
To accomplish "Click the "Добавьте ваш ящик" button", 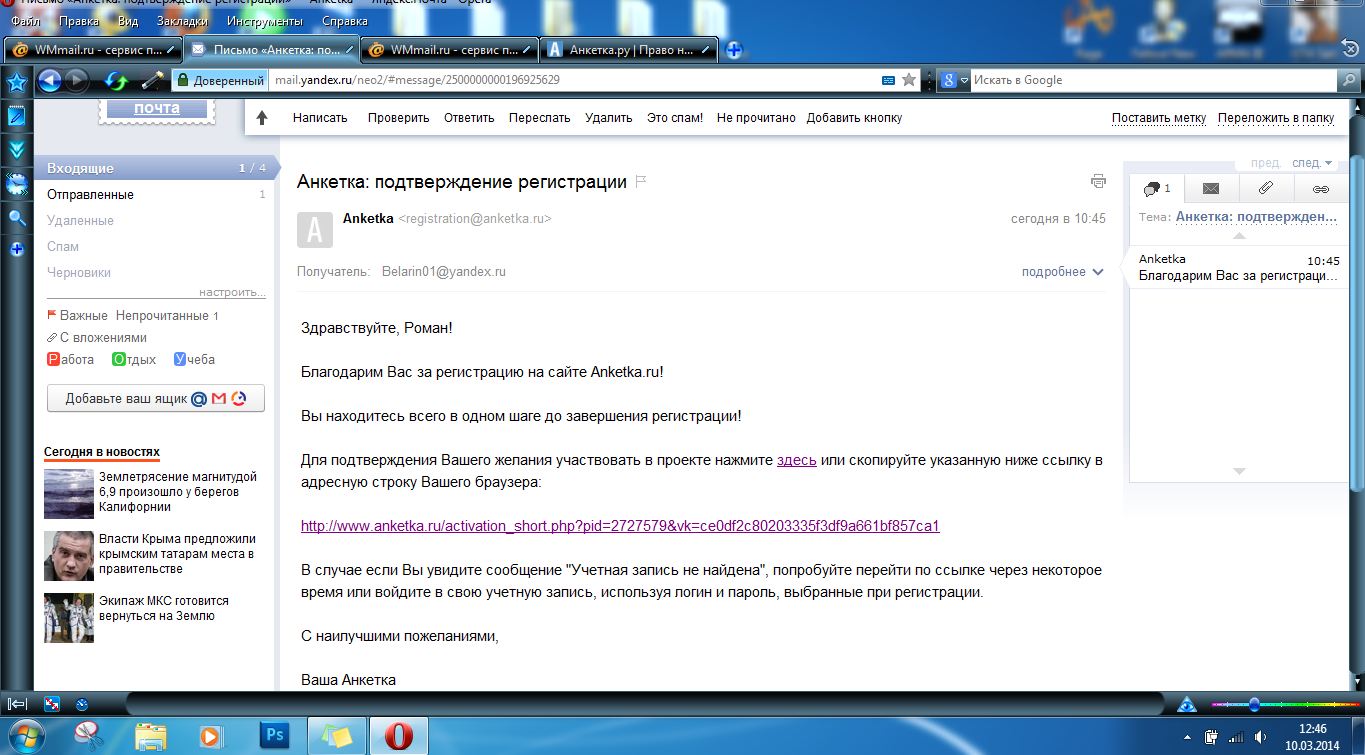I will 156,398.
